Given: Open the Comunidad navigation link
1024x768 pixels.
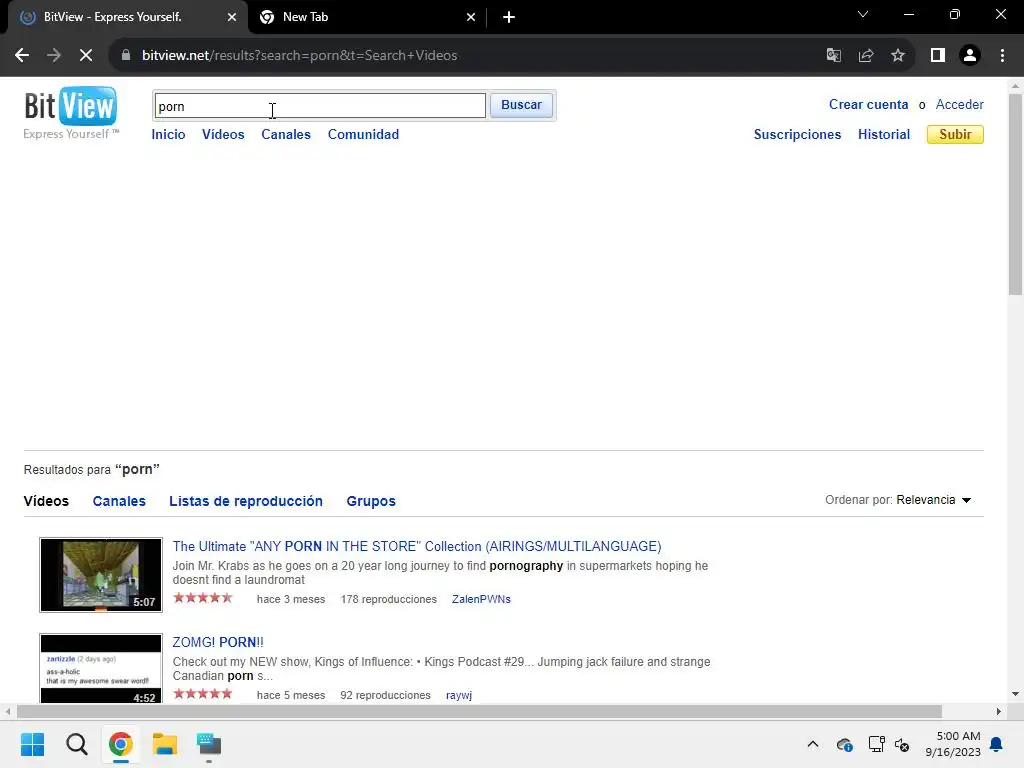Looking at the screenshot, I should (x=363, y=135).
